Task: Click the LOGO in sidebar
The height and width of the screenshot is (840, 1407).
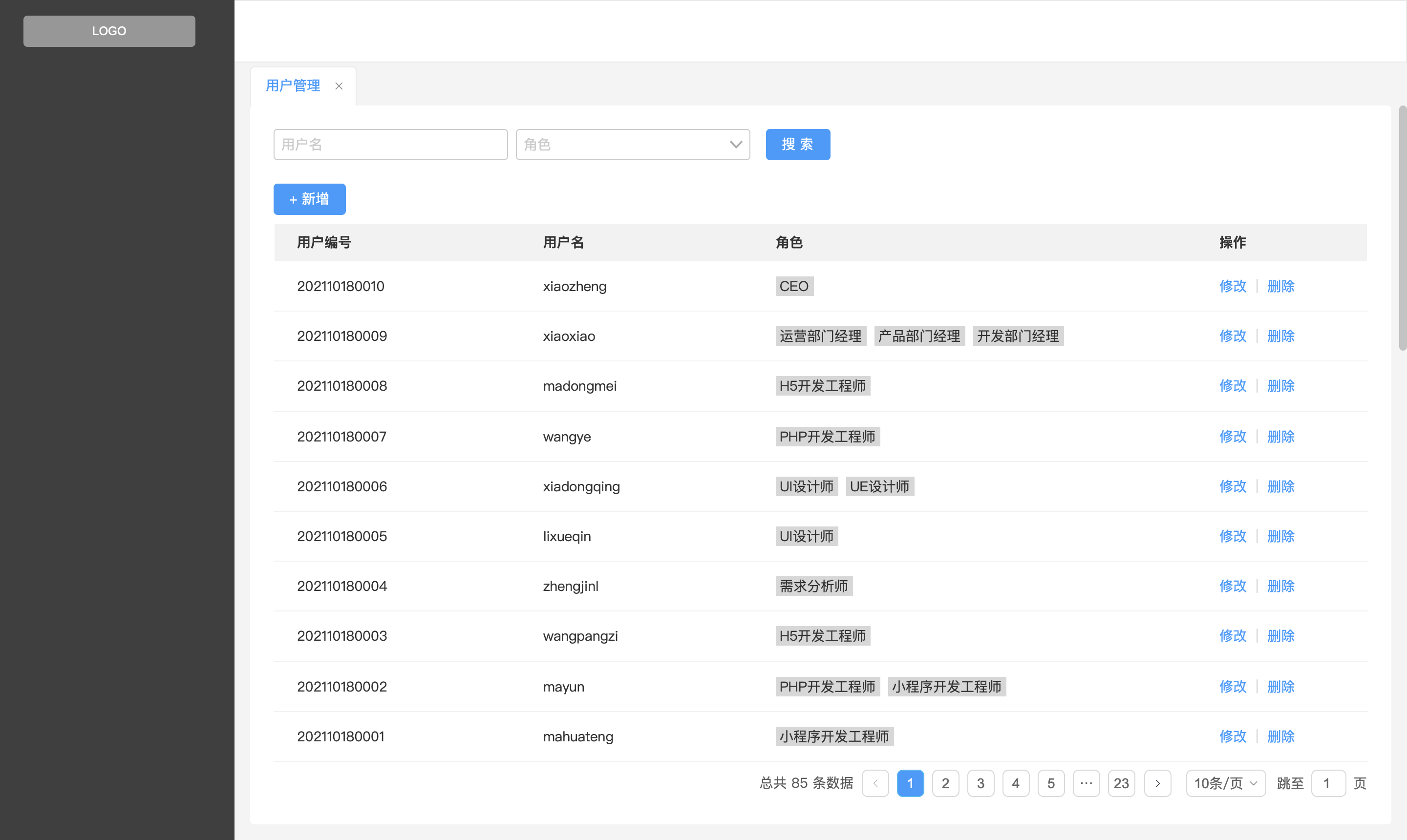Action: click(x=109, y=31)
